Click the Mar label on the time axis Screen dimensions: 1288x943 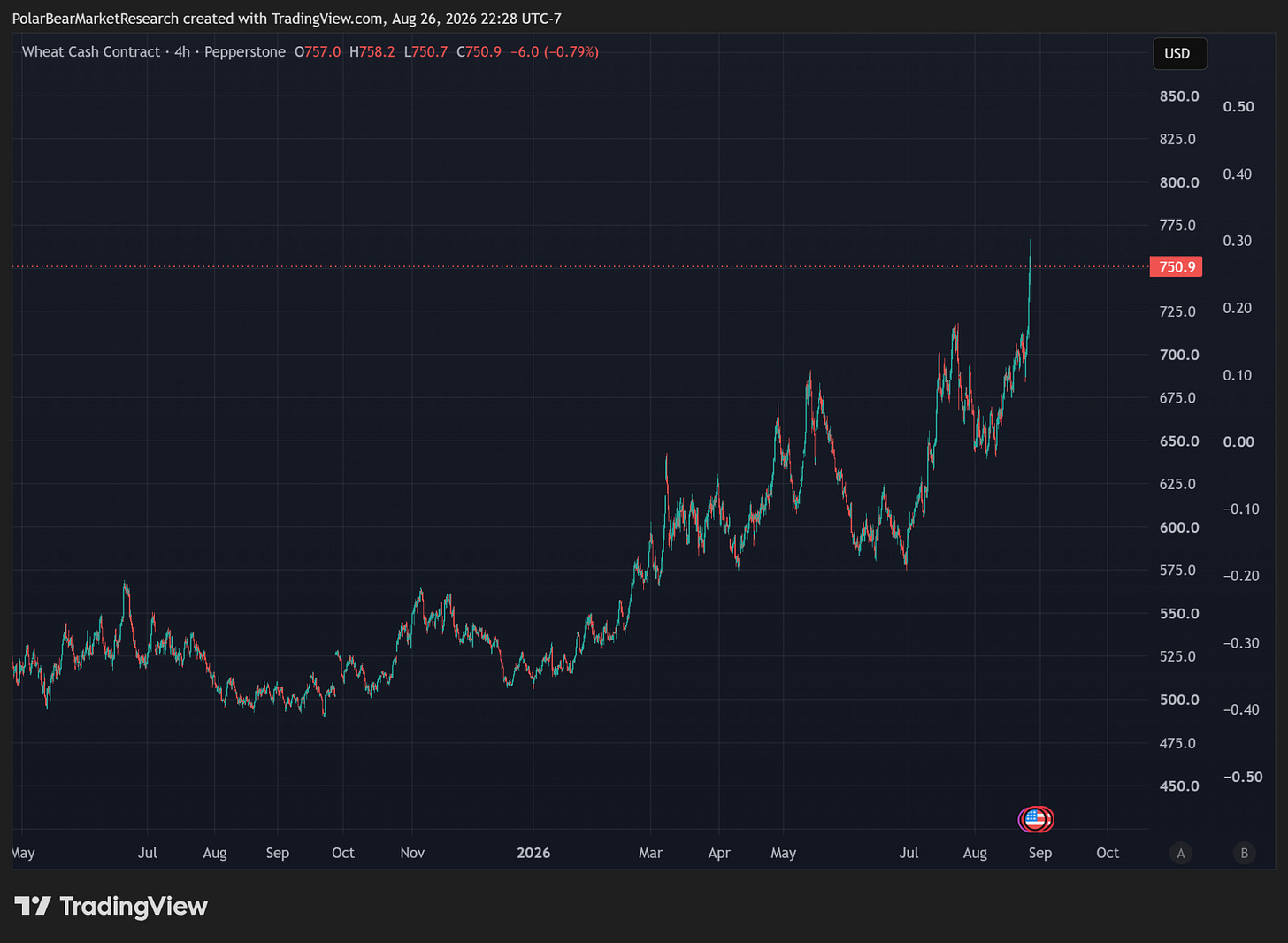click(650, 853)
